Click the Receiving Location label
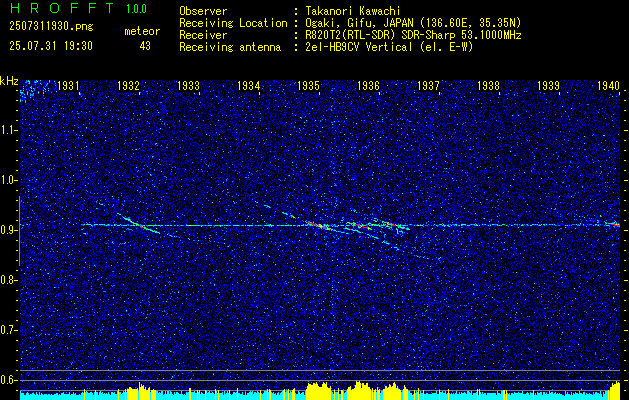 click(x=233, y=23)
